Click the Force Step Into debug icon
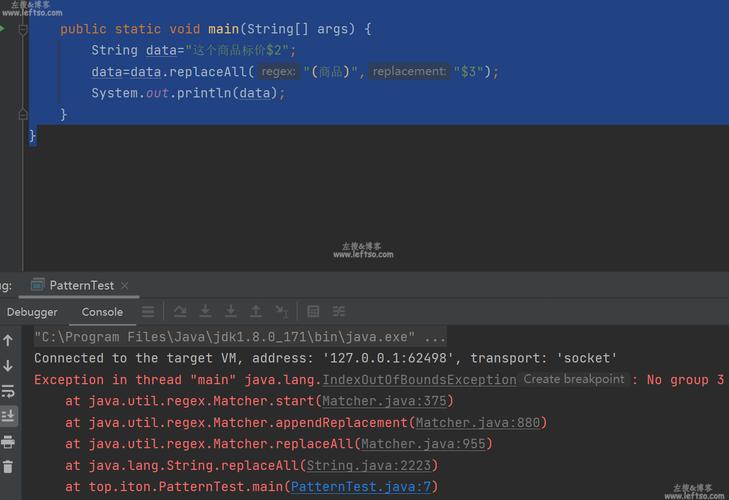The width and height of the screenshot is (729, 500). click(x=231, y=311)
